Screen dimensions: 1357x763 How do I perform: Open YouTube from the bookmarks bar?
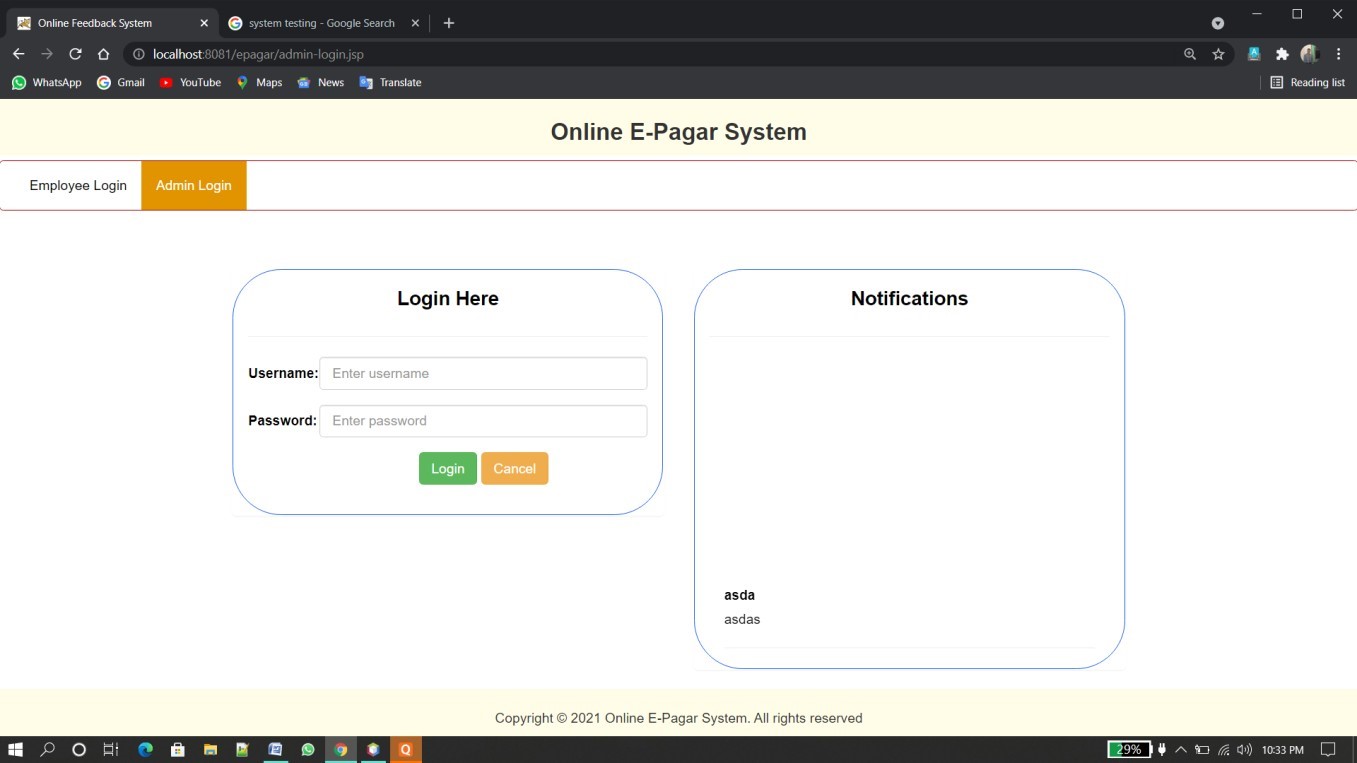coord(189,82)
